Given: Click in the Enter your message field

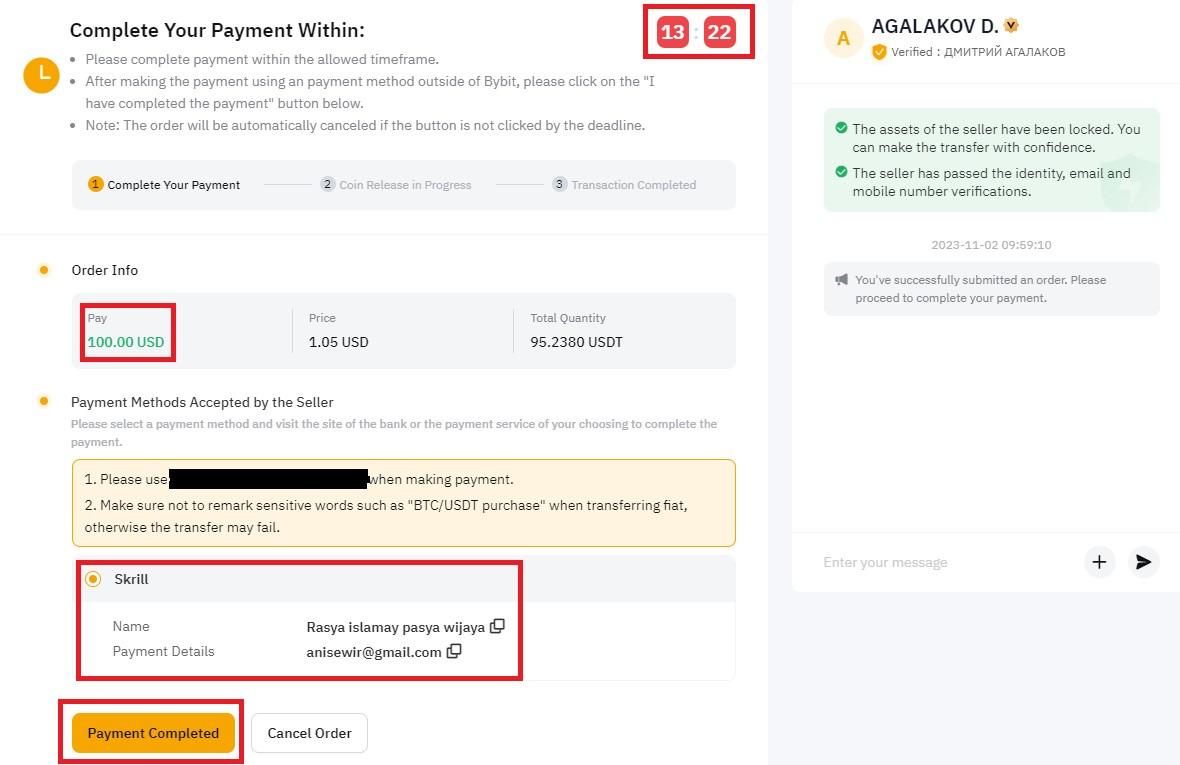Looking at the screenshot, I should click(x=948, y=562).
